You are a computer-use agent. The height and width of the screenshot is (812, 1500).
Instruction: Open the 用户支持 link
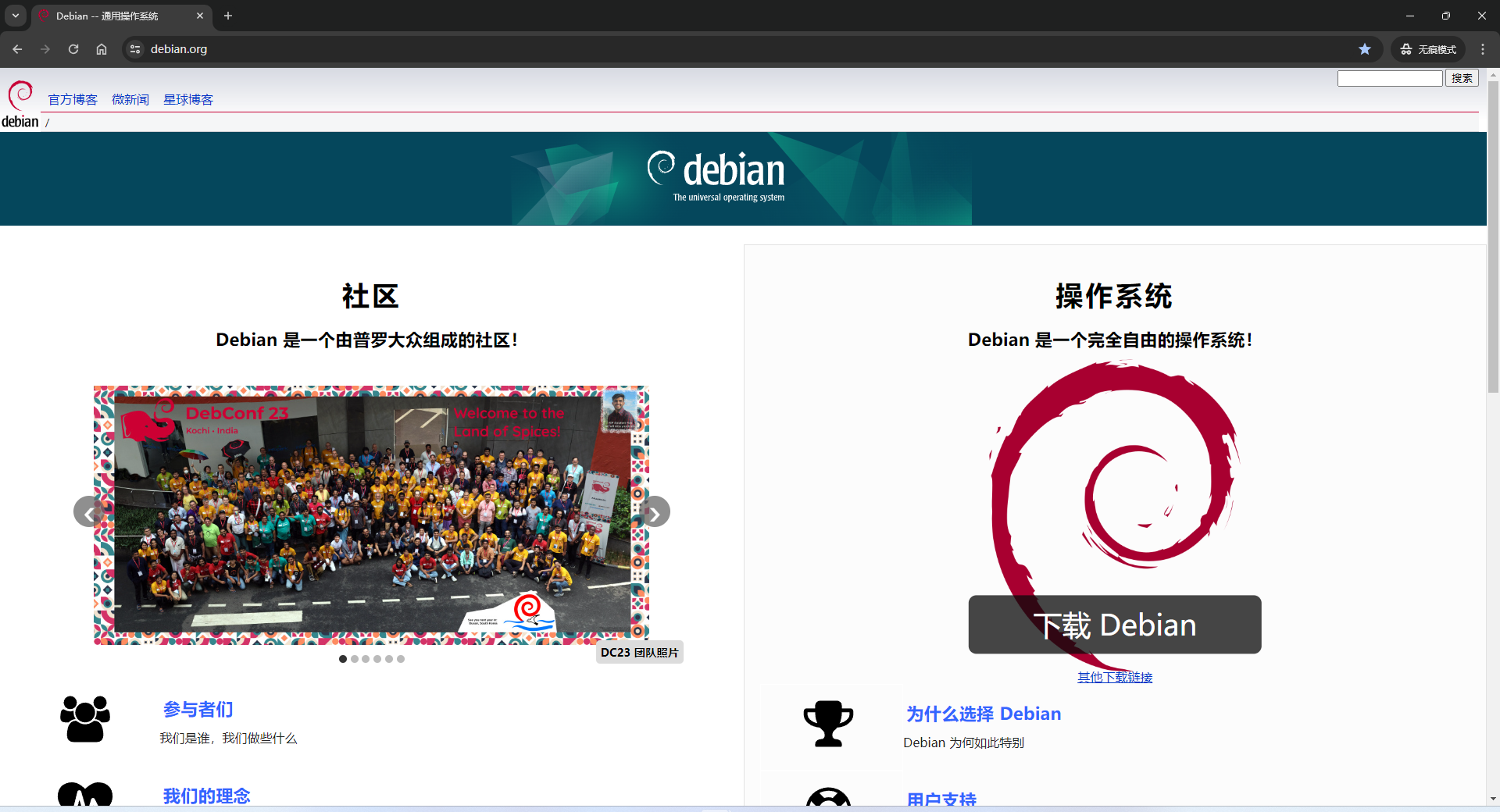click(941, 799)
